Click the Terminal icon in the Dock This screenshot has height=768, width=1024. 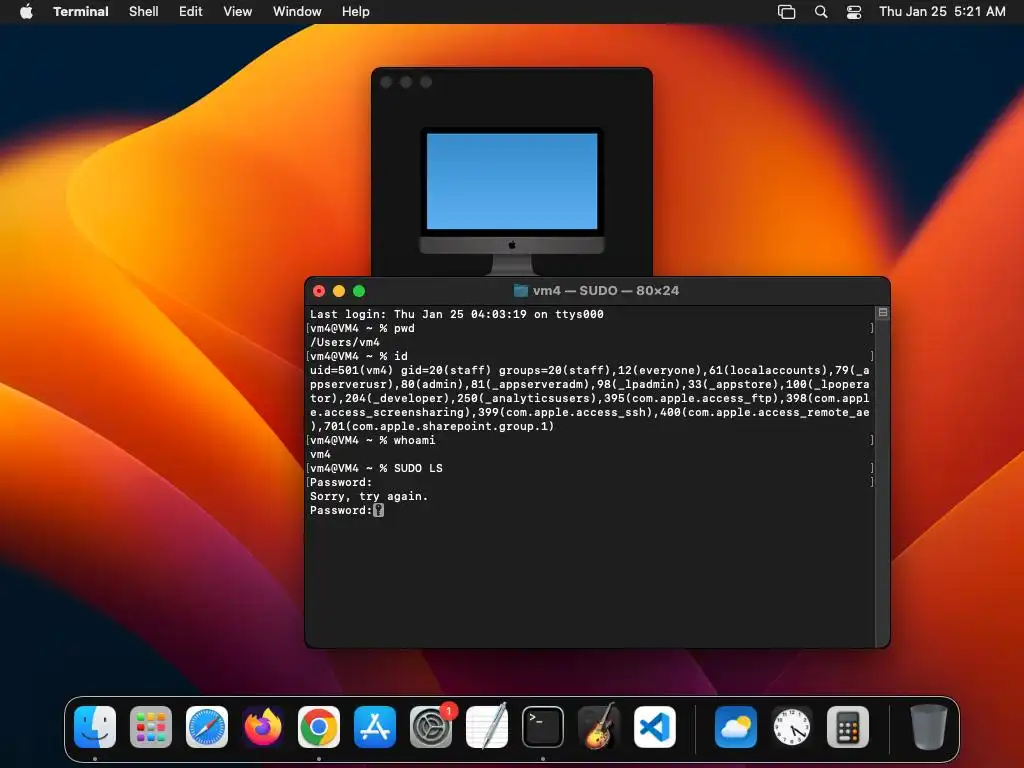(543, 727)
